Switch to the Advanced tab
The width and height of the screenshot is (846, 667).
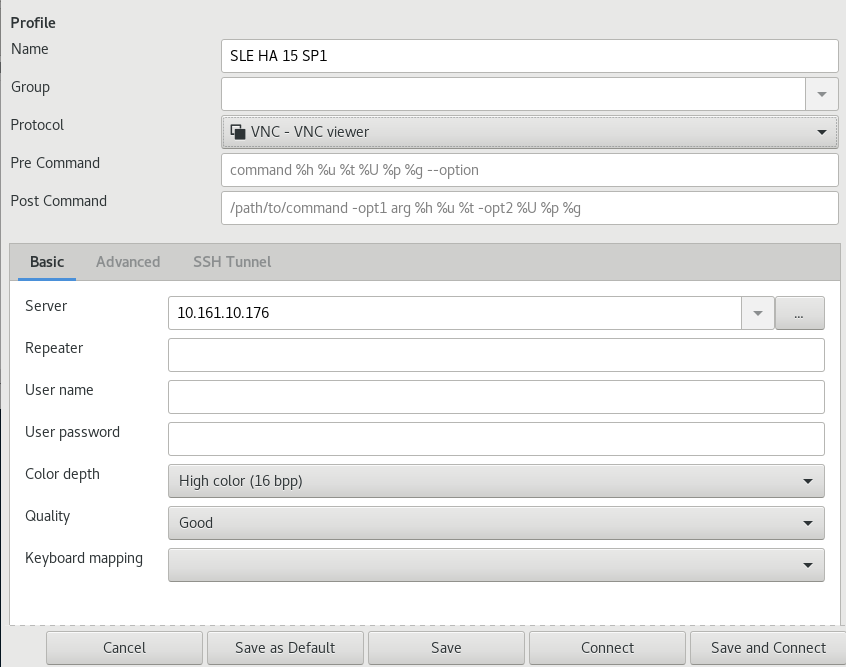[x=128, y=262]
